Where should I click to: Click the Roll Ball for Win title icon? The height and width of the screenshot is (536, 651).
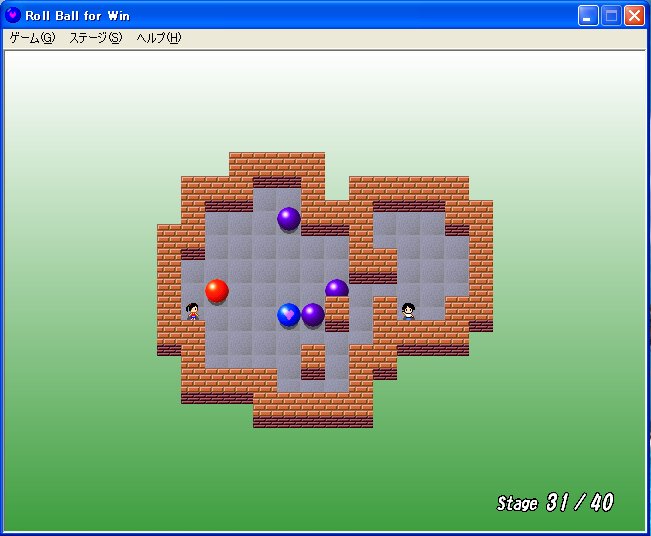[x=13, y=15]
